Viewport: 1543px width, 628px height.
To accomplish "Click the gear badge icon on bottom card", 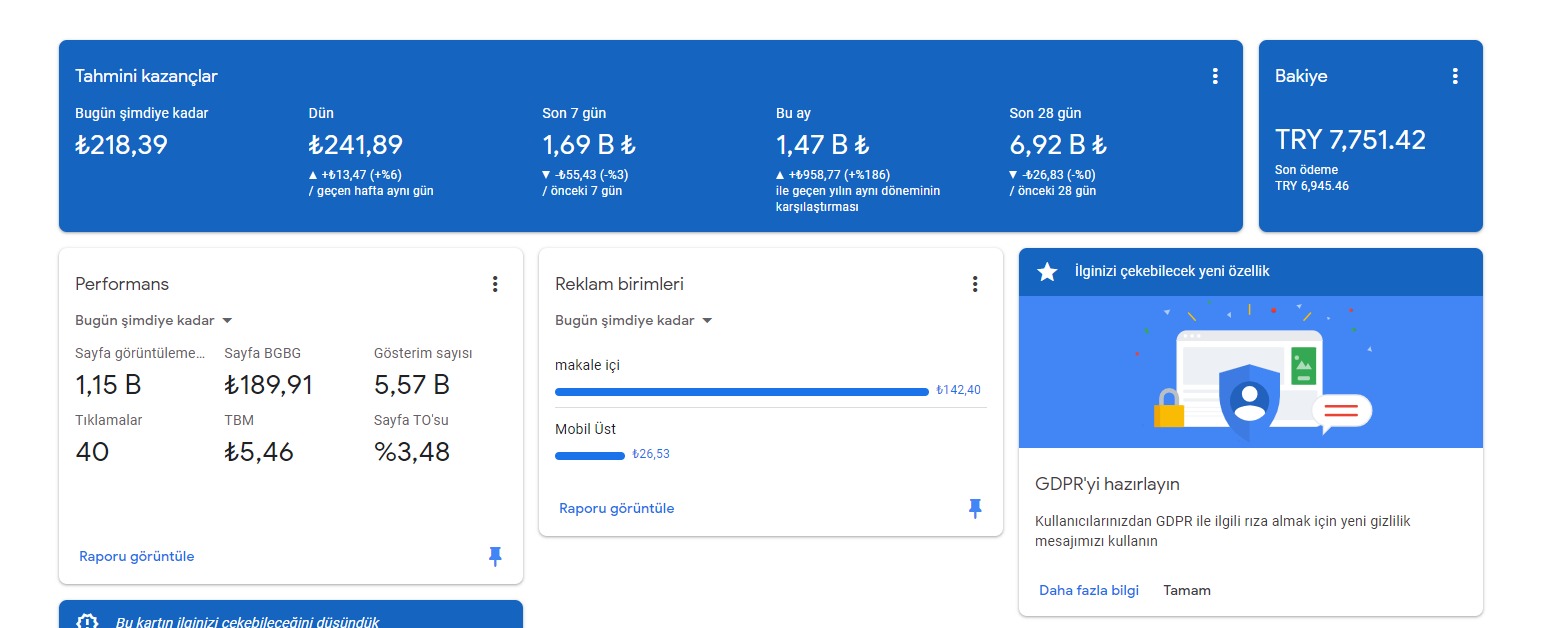I will click(88, 620).
